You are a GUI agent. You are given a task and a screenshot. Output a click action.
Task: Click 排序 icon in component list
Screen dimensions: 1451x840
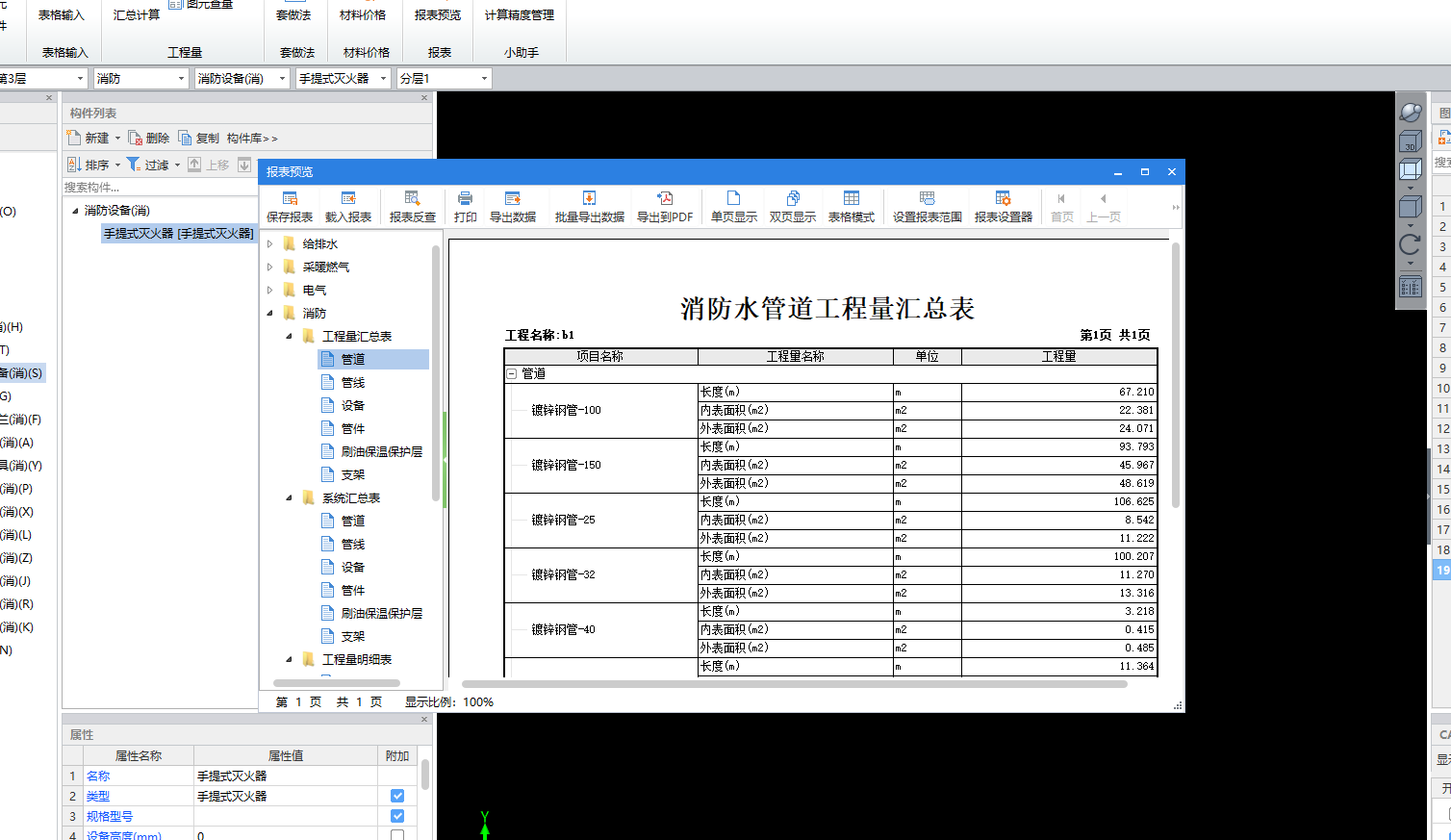click(x=73, y=165)
